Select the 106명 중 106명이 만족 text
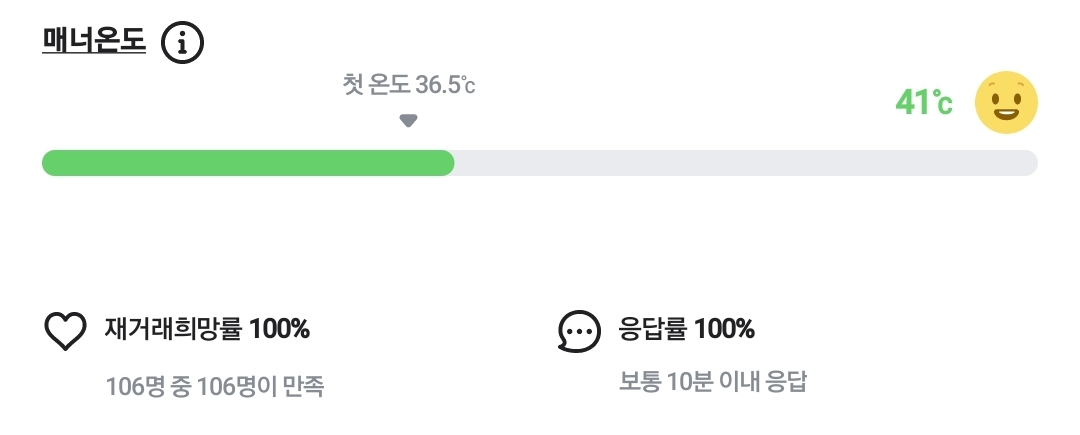Image resolution: width=1080 pixels, height=435 pixels. (215, 385)
